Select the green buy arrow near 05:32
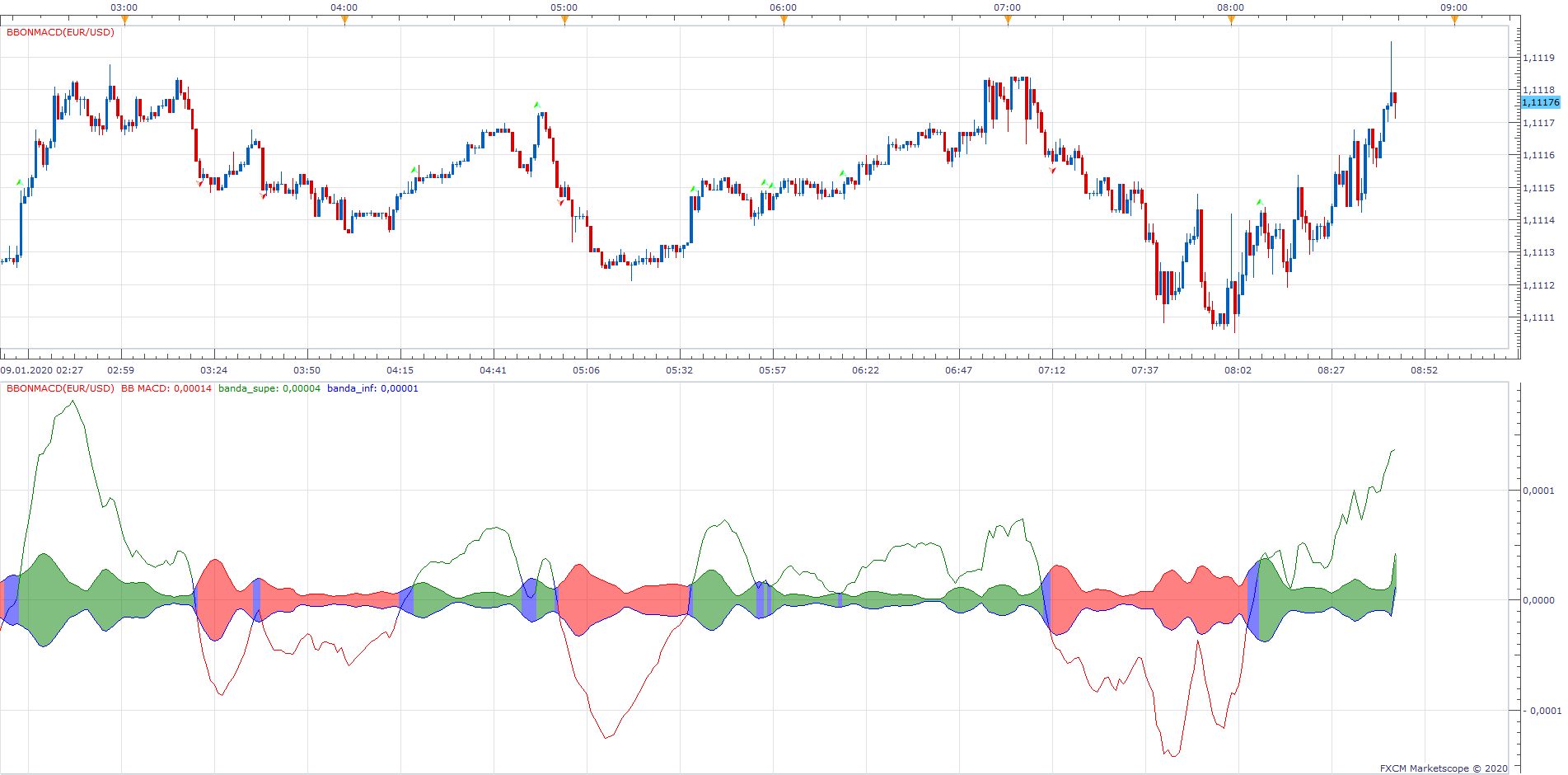 pos(693,189)
